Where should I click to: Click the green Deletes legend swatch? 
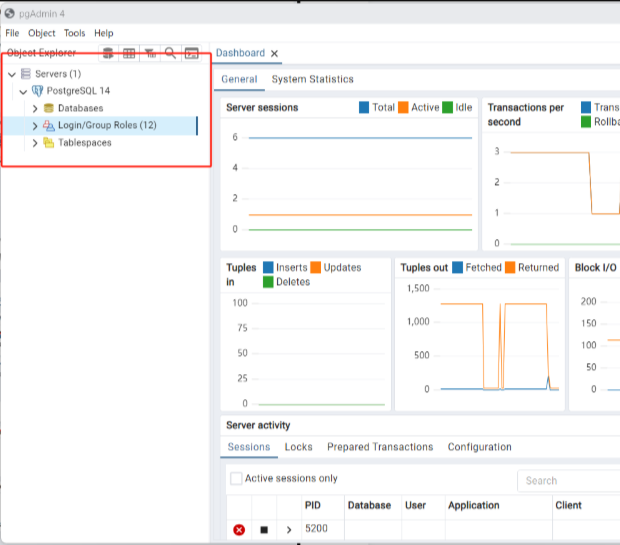click(268, 282)
